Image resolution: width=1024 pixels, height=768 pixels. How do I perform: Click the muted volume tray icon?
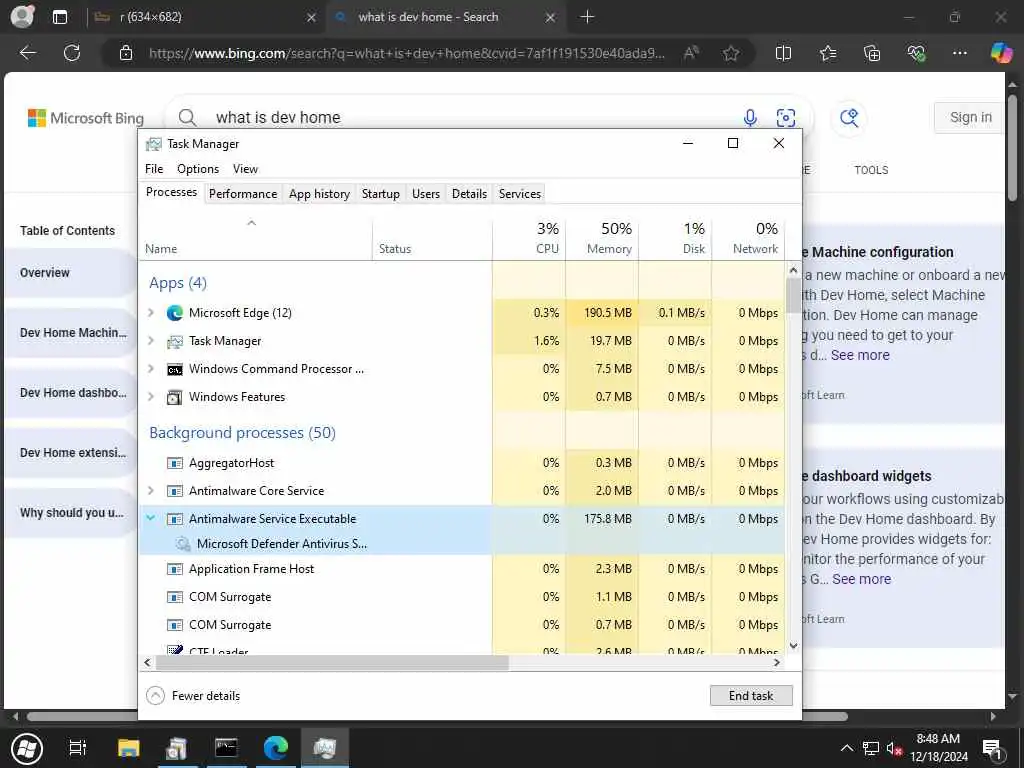(894, 749)
